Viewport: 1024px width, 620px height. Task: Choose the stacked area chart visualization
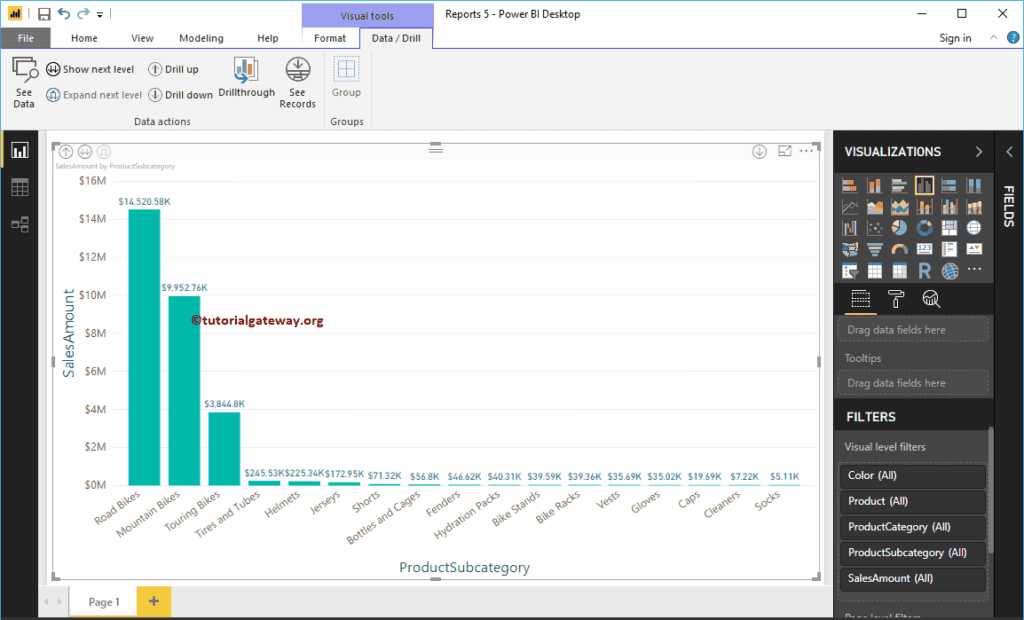point(899,207)
